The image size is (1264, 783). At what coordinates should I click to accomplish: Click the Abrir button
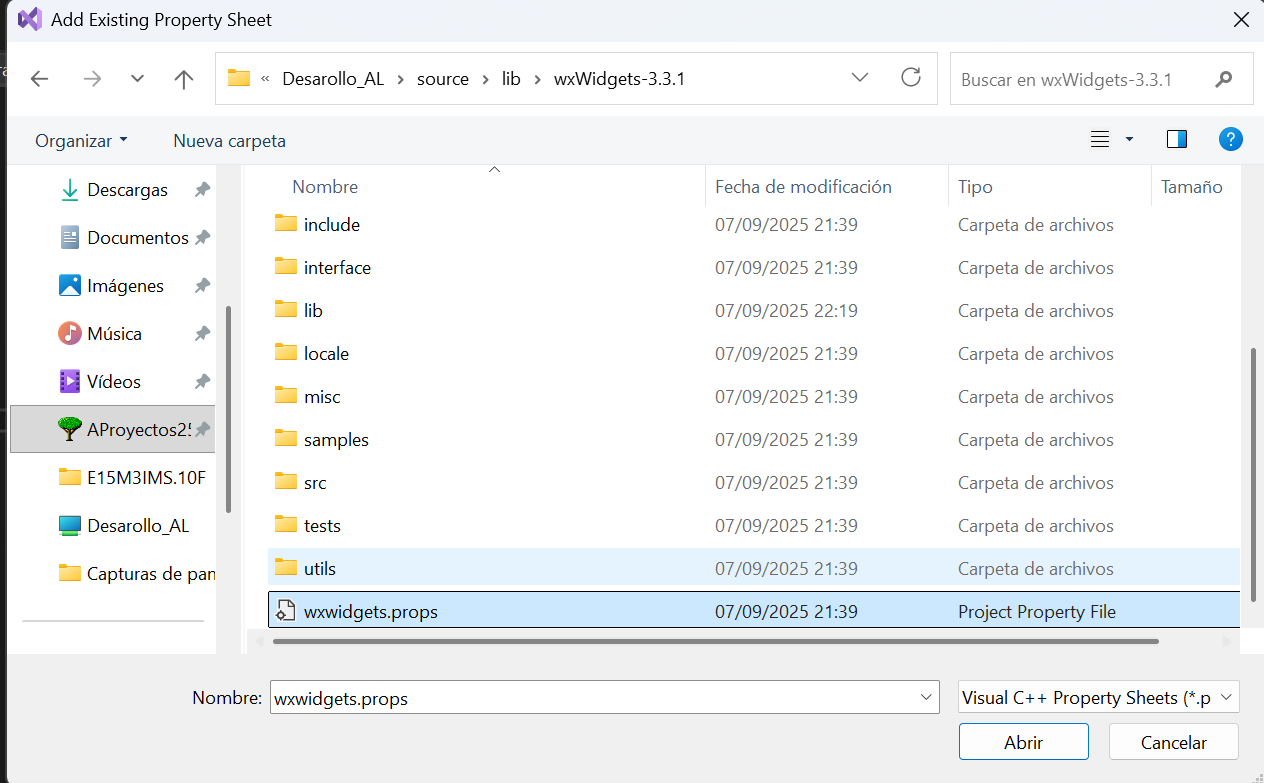(1023, 742)
